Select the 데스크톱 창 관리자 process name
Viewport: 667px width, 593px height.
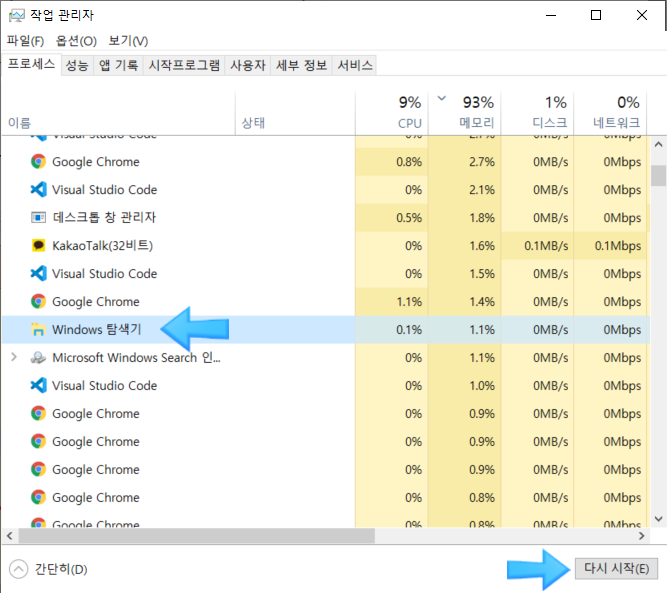(x=104, y=217)
